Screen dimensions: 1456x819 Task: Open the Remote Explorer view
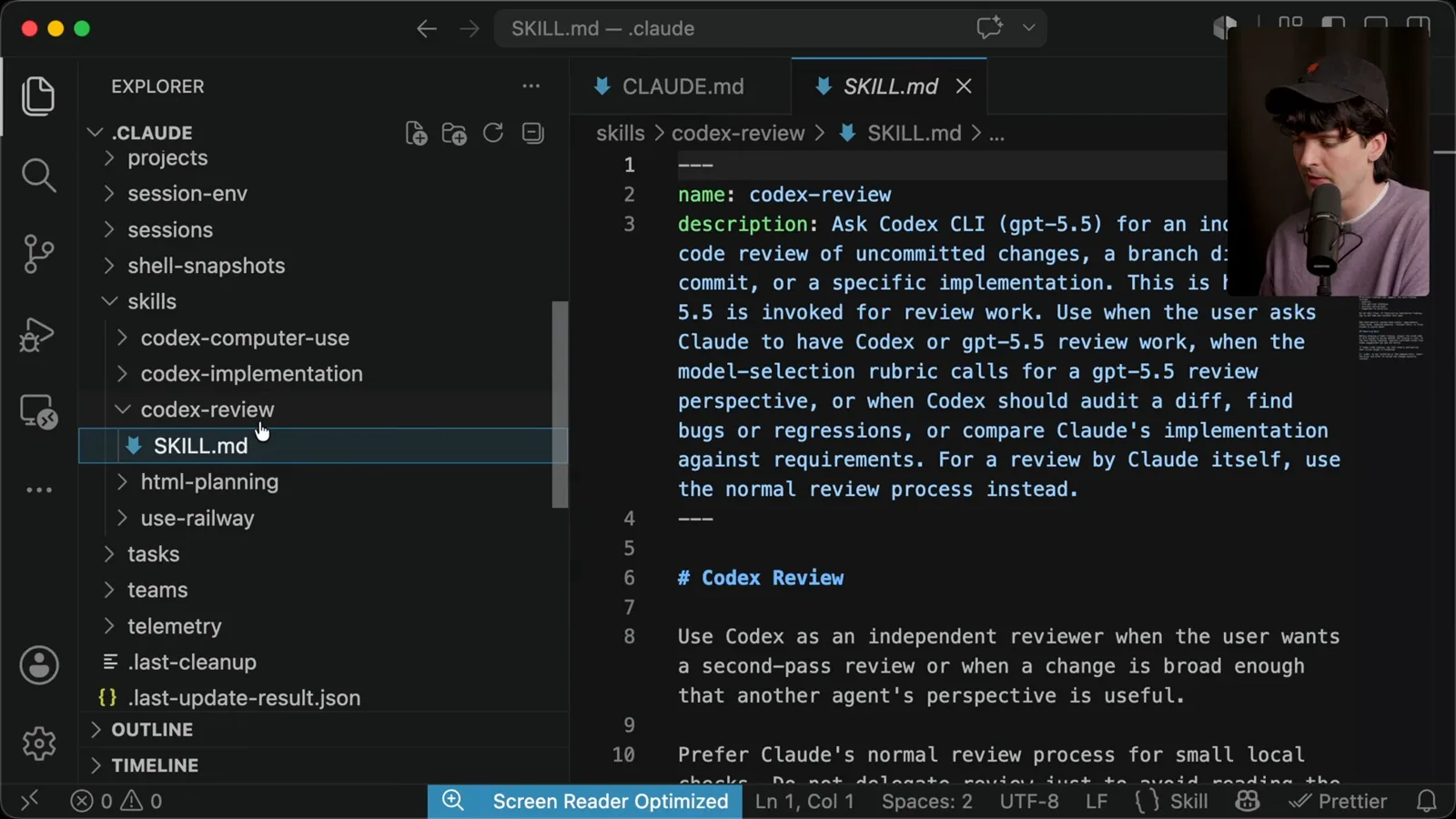38,412
